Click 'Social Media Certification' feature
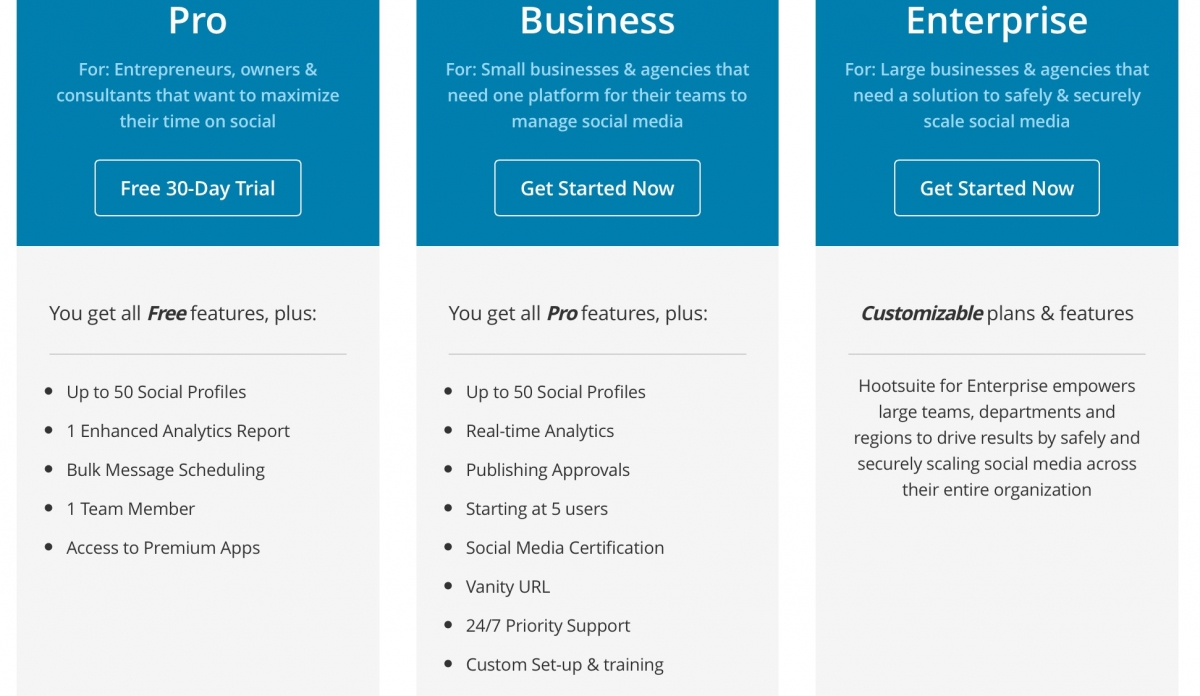 coord(565,548)
